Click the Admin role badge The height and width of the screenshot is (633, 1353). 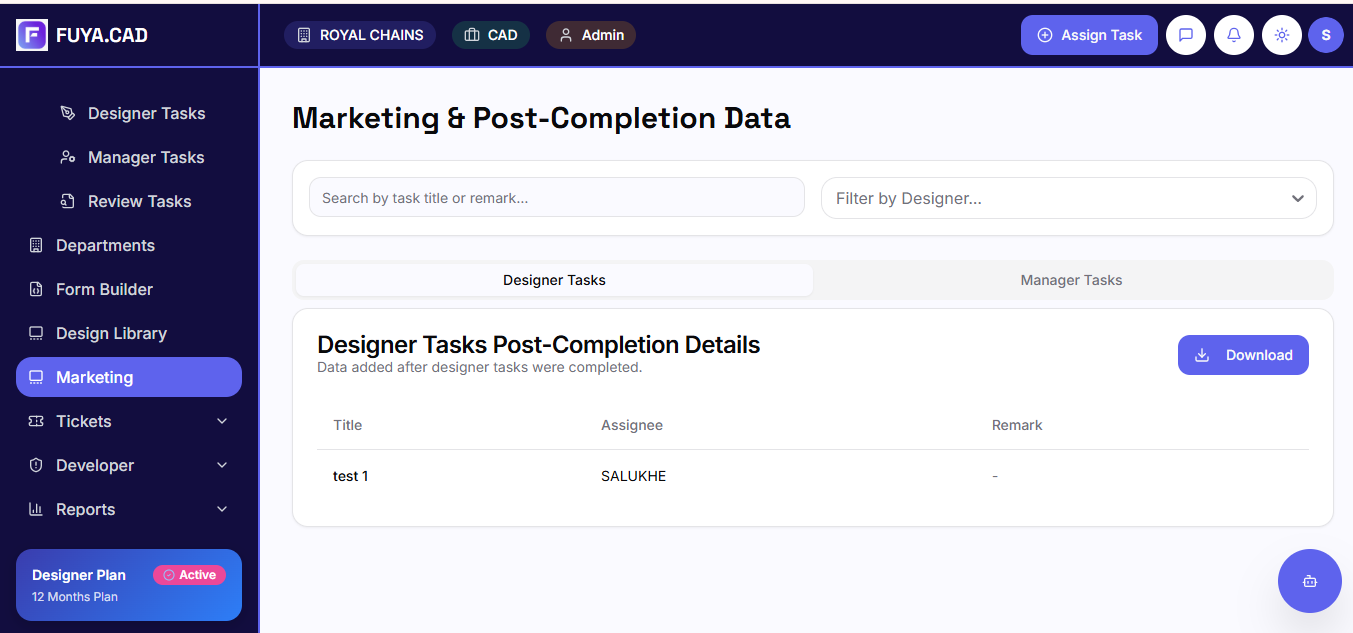point(591,35)
